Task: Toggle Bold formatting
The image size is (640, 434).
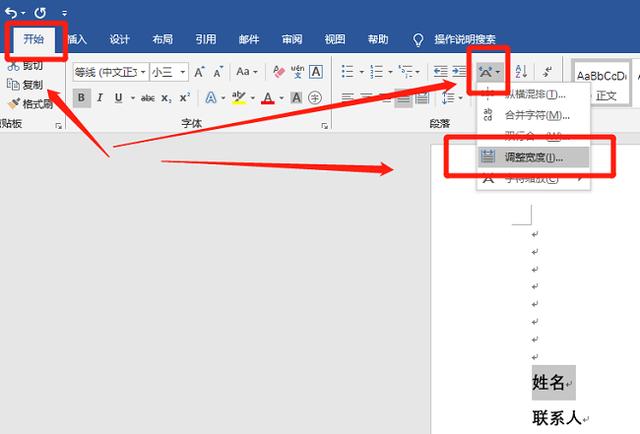Action: pyautogui.click(x=82, y=98)
